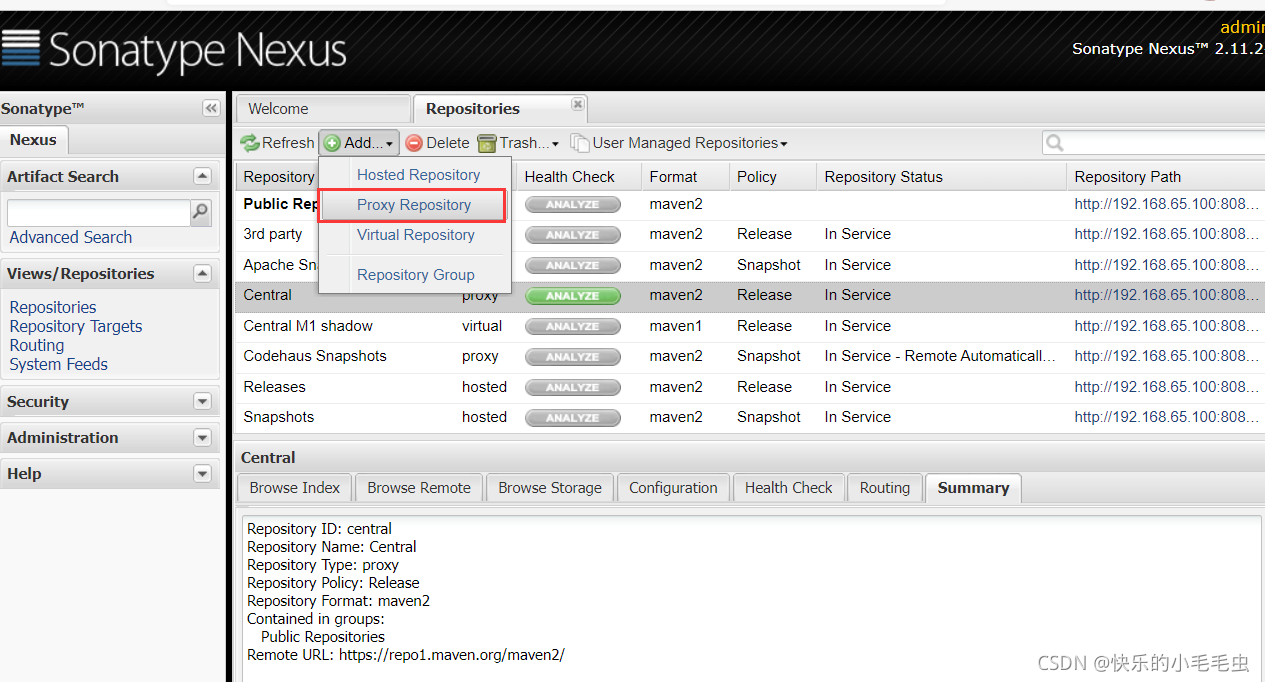Image resolution: width=1265 pixels, height=682 pixels.
Task: Open the User Managed Repositories dropdown
Action: point(679,143)
